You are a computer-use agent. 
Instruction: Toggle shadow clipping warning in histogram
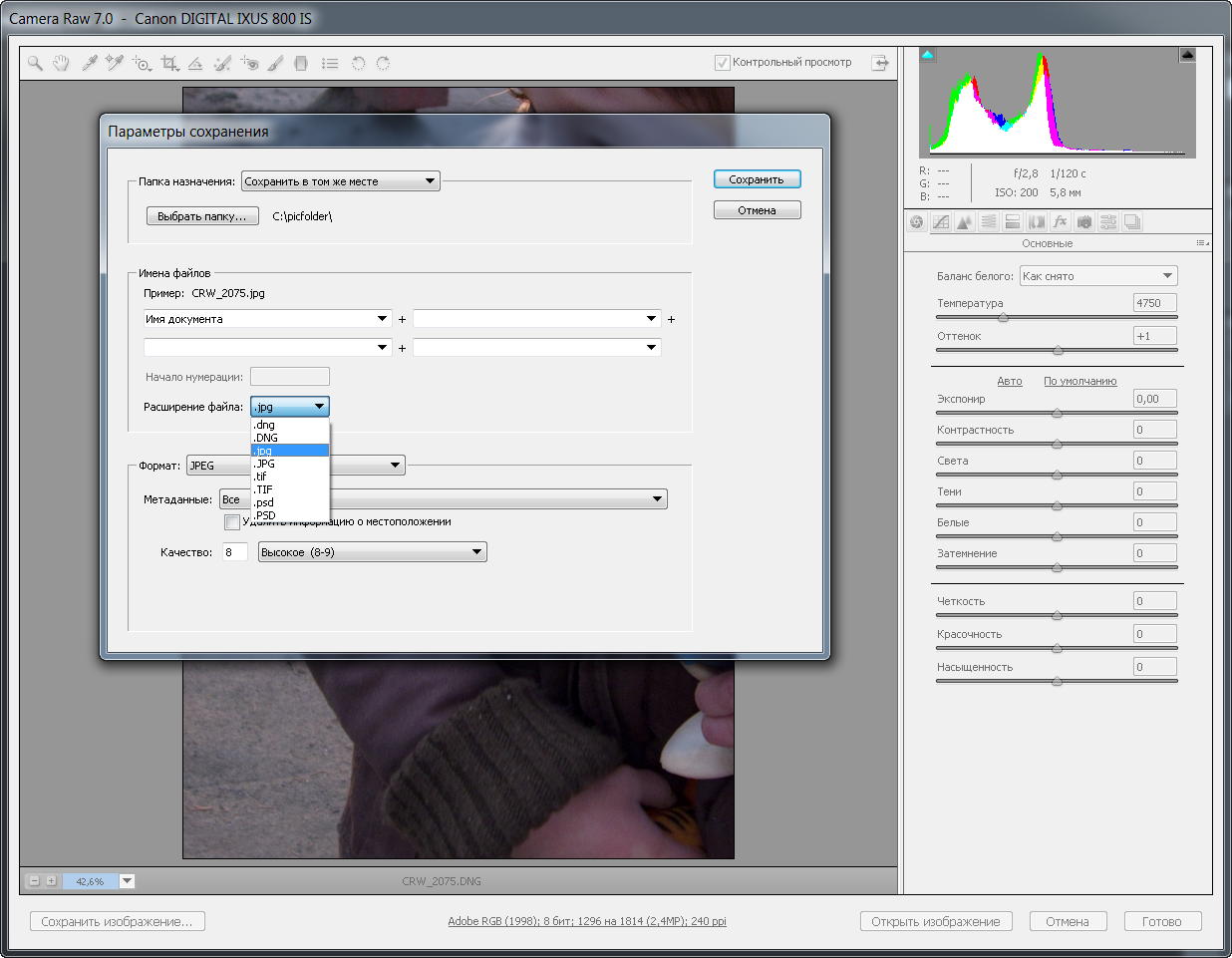click(928, 55)
